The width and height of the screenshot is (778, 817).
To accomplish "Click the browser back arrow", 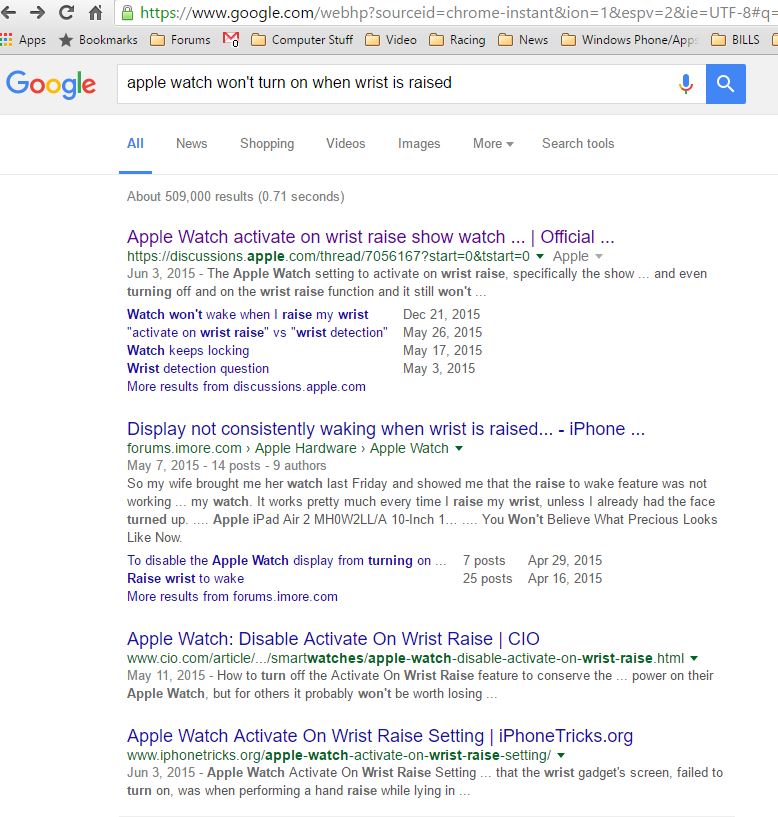I will tap(7, 13).
